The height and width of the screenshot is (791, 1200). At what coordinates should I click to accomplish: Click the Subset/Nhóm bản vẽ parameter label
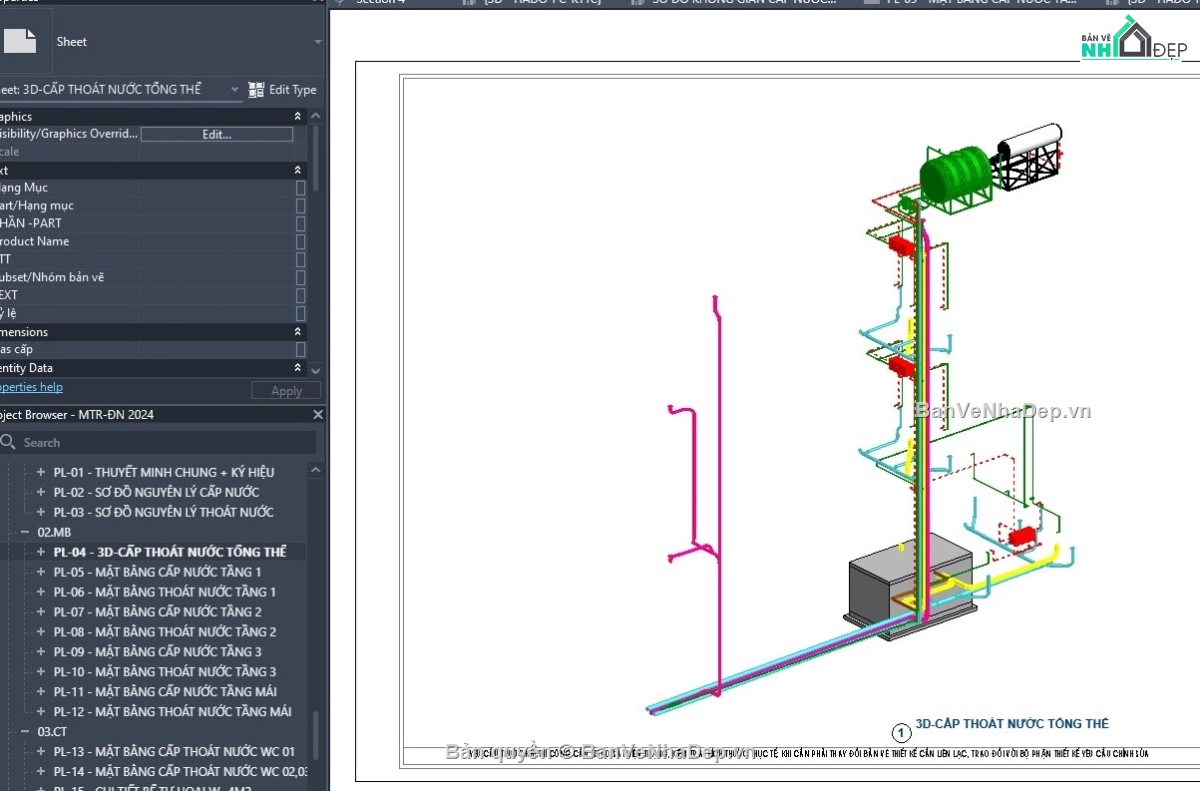(52, 278)
